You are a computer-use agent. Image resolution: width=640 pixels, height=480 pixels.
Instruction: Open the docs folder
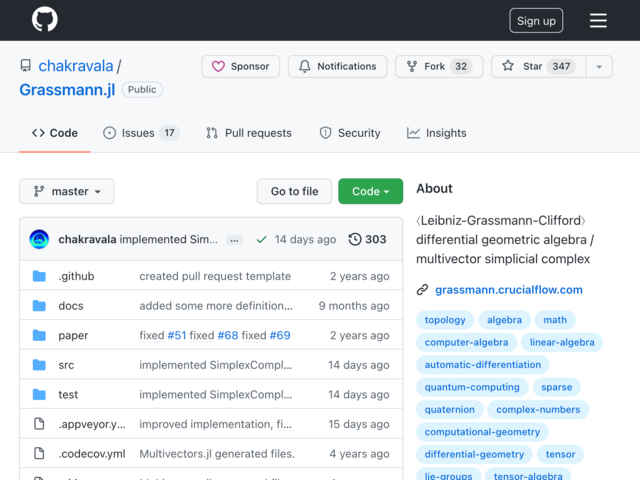(x=71, y=306)
